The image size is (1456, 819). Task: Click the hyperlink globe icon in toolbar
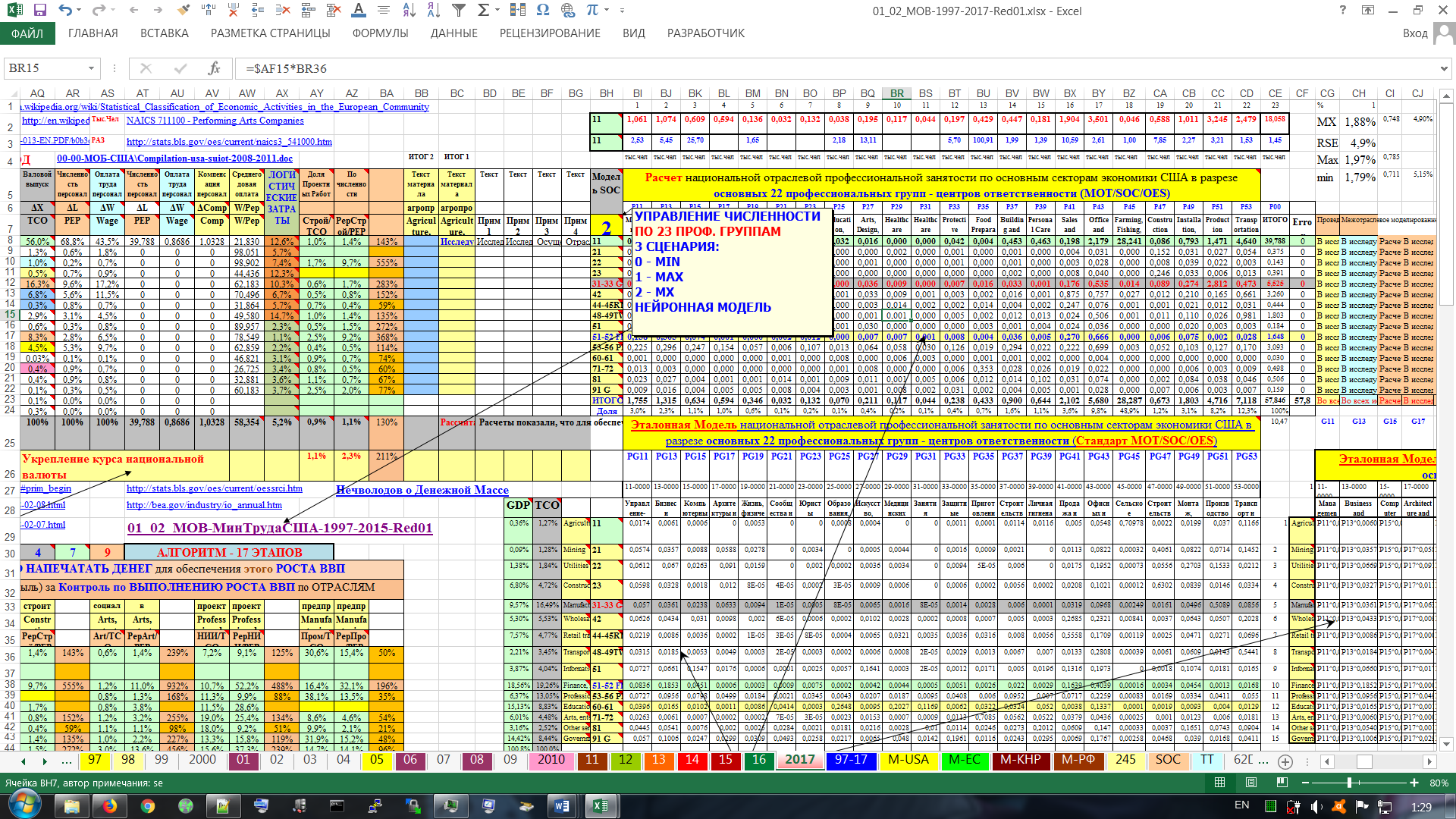(x=567, y=11)
